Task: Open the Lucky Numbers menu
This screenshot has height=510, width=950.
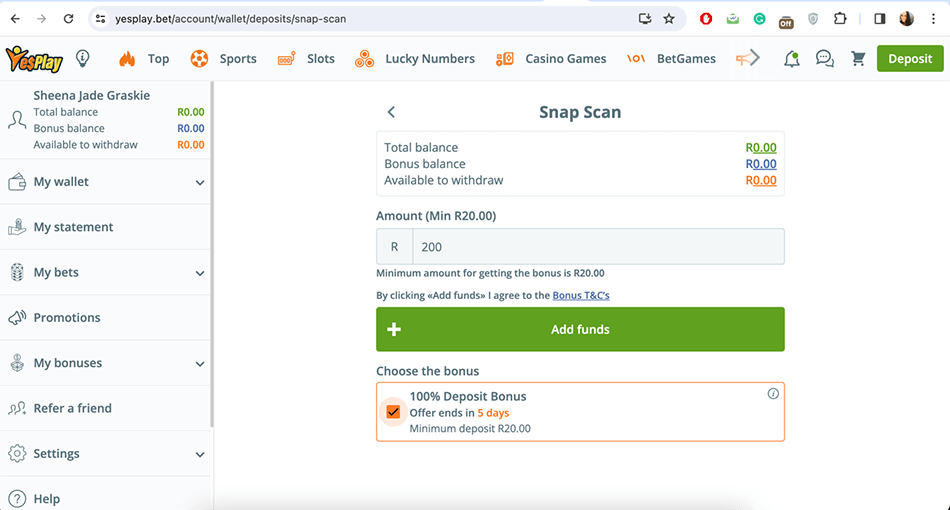Action: (415, 59)
